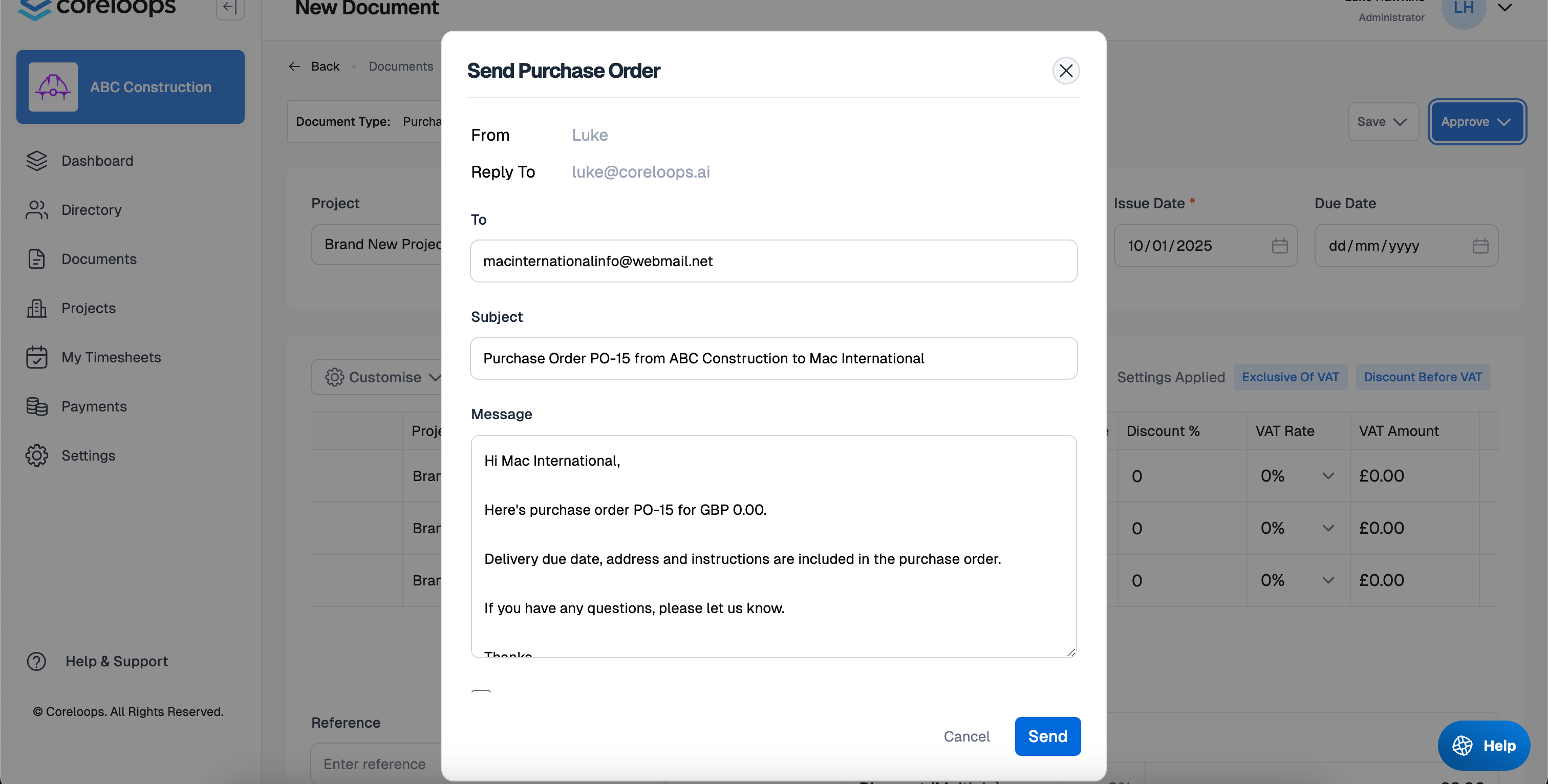Image resolution: width=1548 pixels, height=784 pixels.
Task: Open Projects via its building icon
Action: [37, 308]
